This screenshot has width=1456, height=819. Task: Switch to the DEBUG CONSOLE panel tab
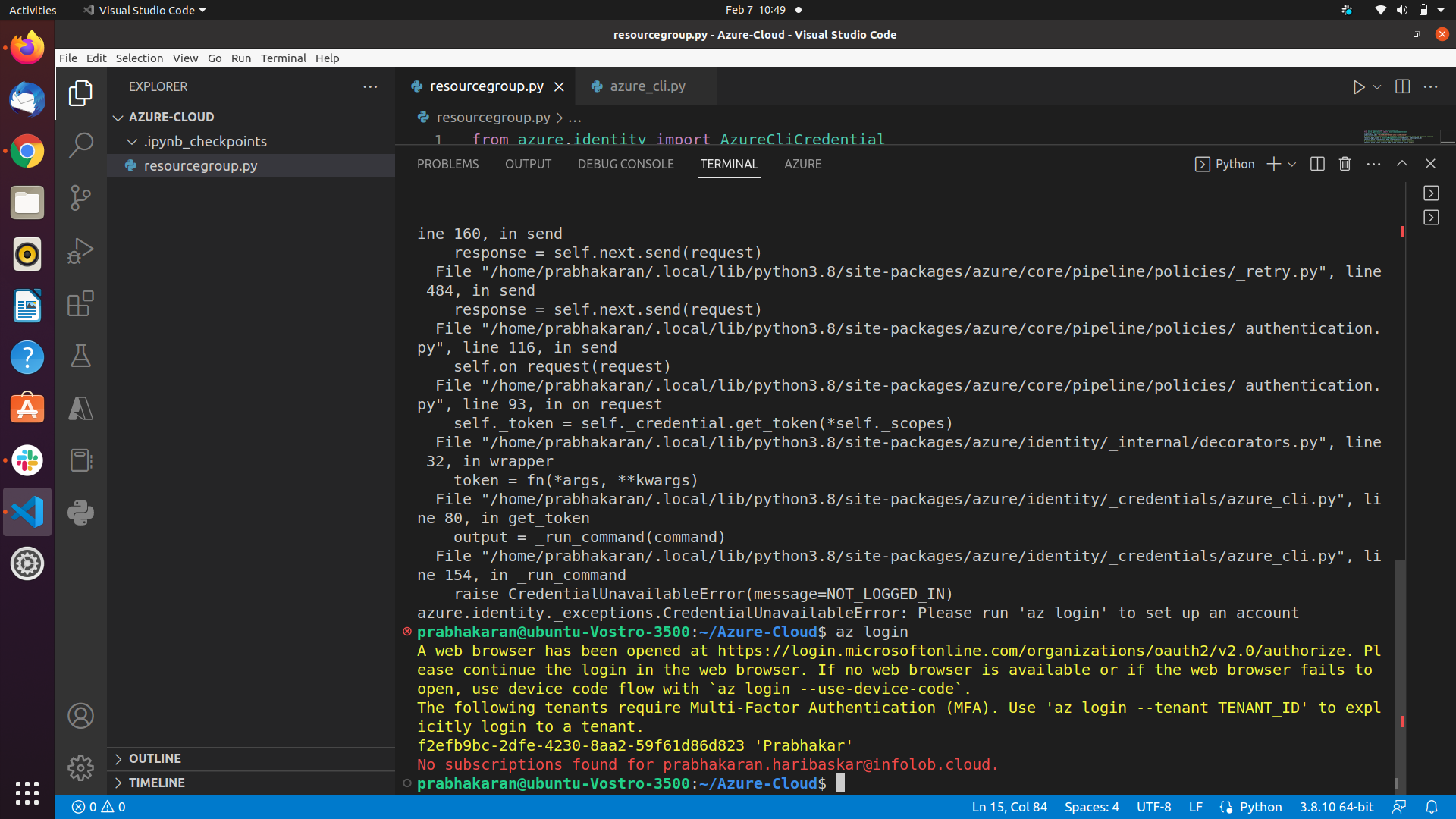point(626,164)
